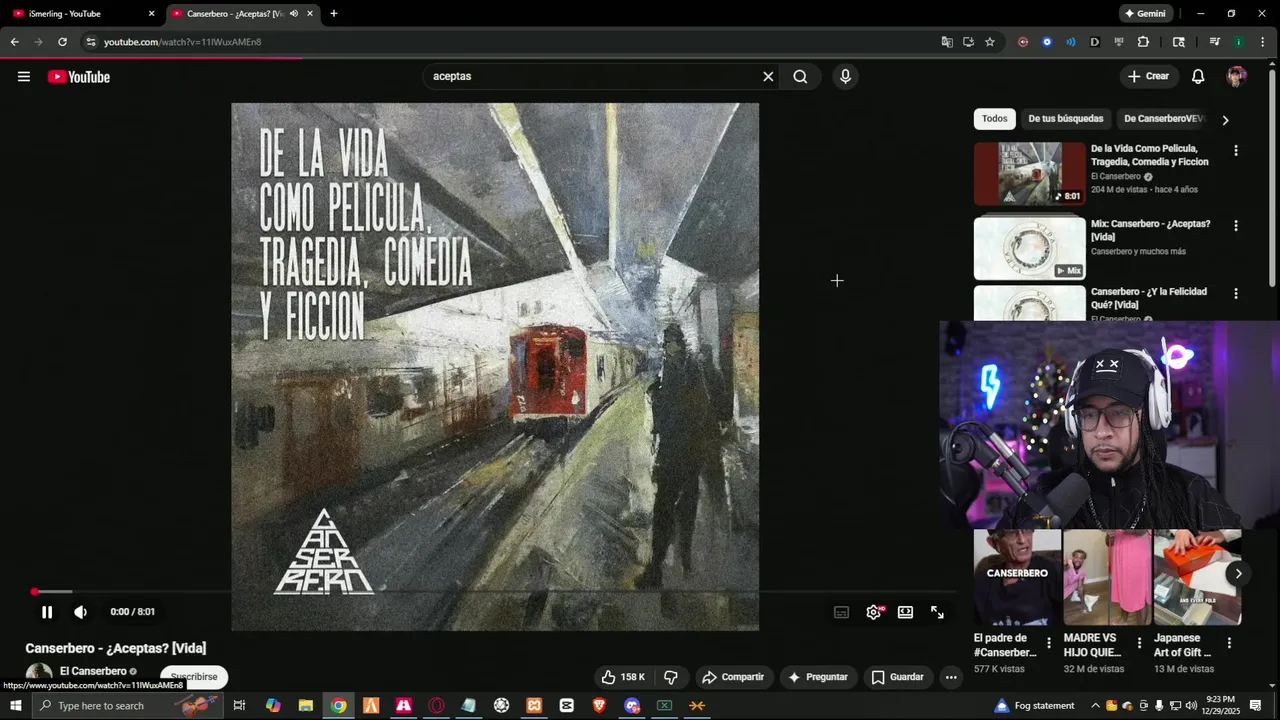The image size is (1280, 720).
Task: Switch player to theater mode
Action: tap(905, 612)
